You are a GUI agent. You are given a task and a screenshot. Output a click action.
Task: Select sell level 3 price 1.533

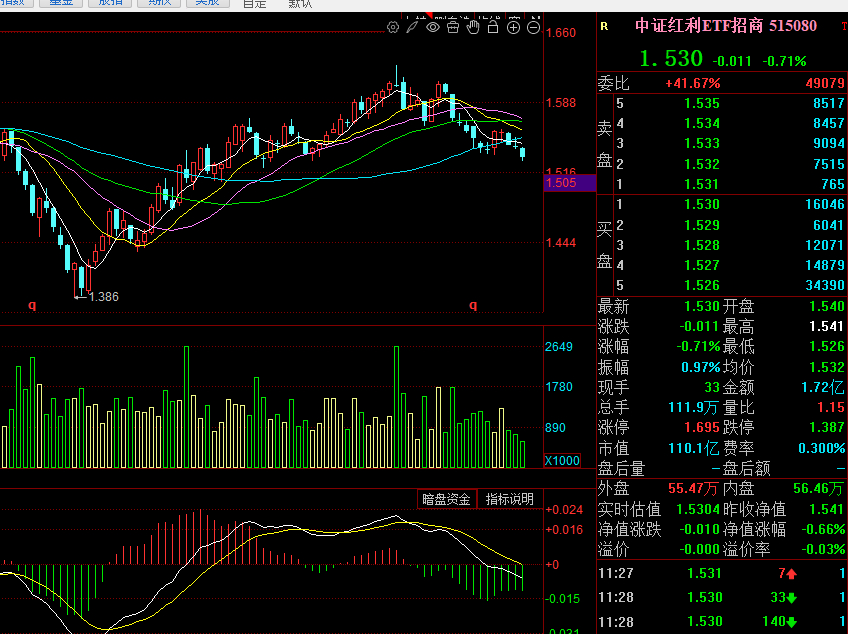pos(702,143)
